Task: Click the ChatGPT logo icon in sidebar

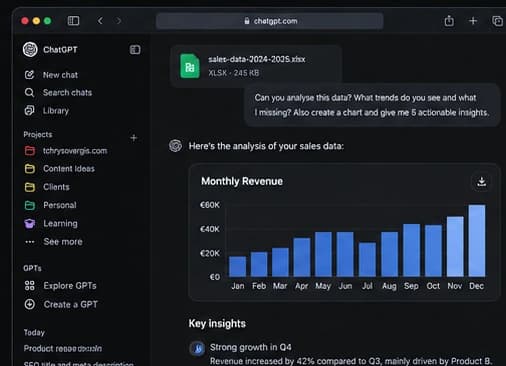Action: (30, 50)
